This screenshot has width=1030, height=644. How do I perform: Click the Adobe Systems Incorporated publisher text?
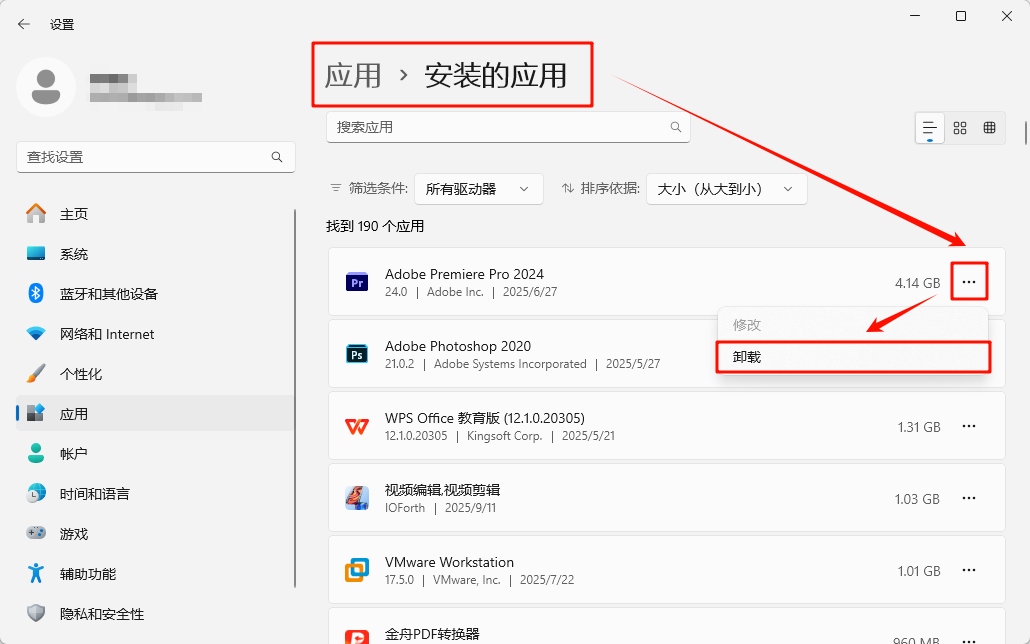pos(510,364)
